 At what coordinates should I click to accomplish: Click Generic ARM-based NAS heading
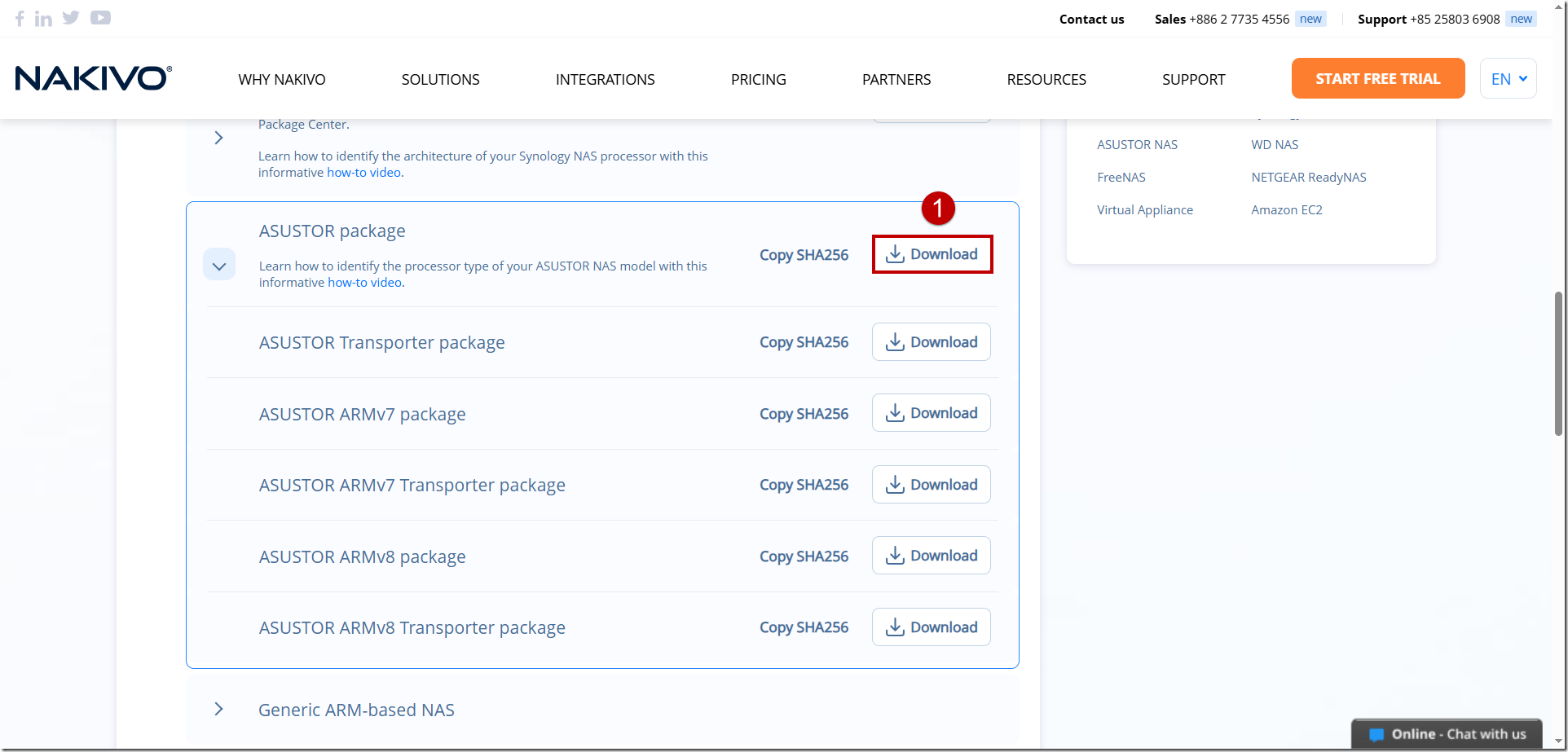[356, 710]
